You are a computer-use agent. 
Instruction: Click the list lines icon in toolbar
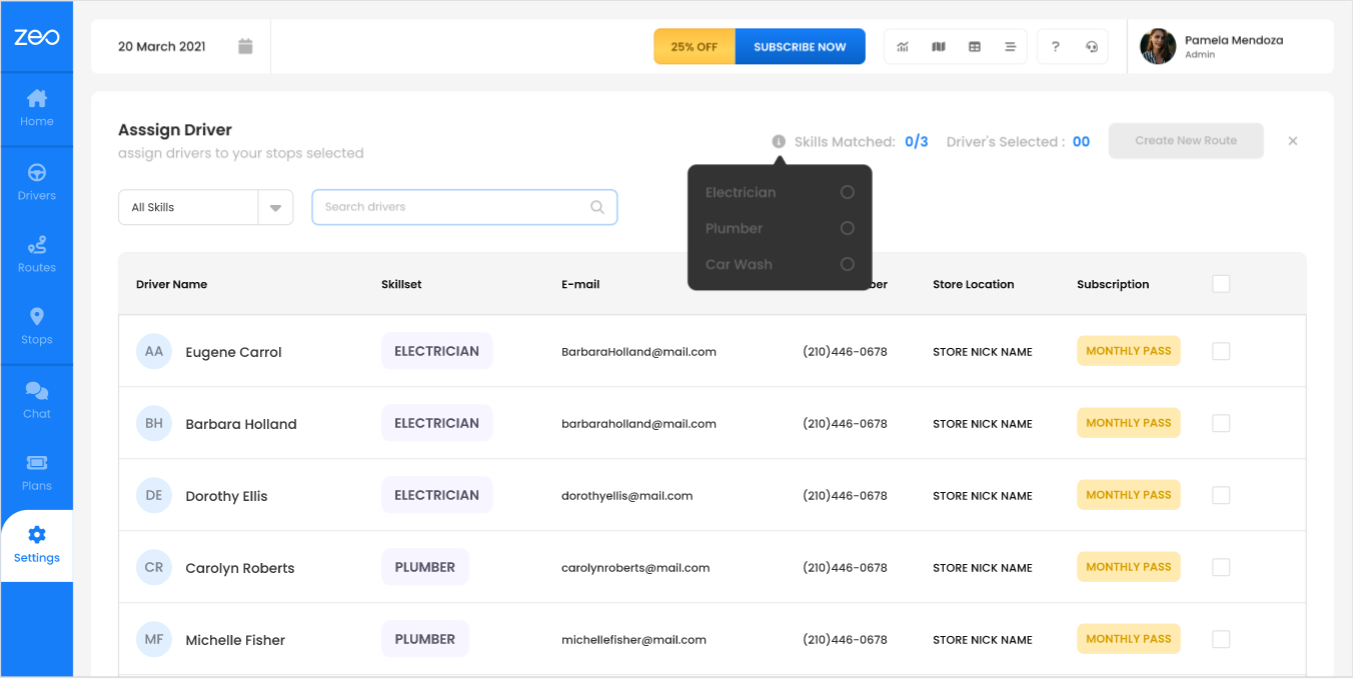click(1010, 47)
